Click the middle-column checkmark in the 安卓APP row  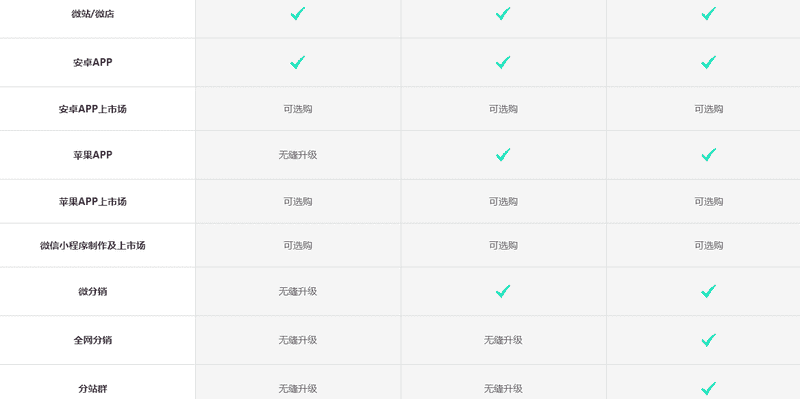pos(503,62)
